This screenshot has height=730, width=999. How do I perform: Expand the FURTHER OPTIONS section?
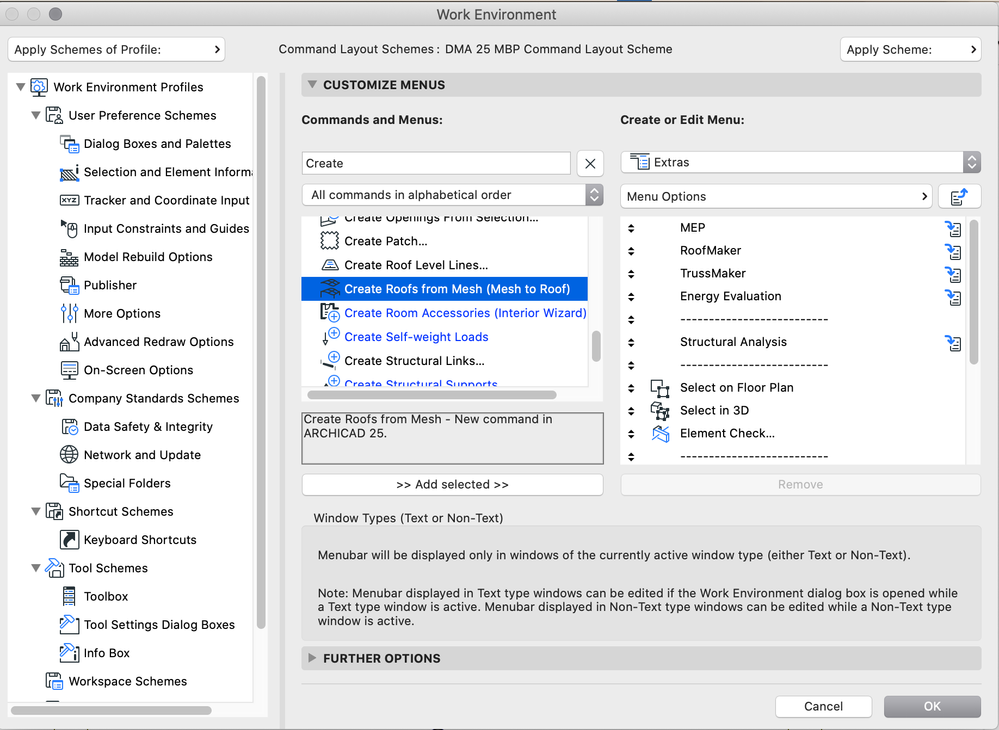(312, 658)
